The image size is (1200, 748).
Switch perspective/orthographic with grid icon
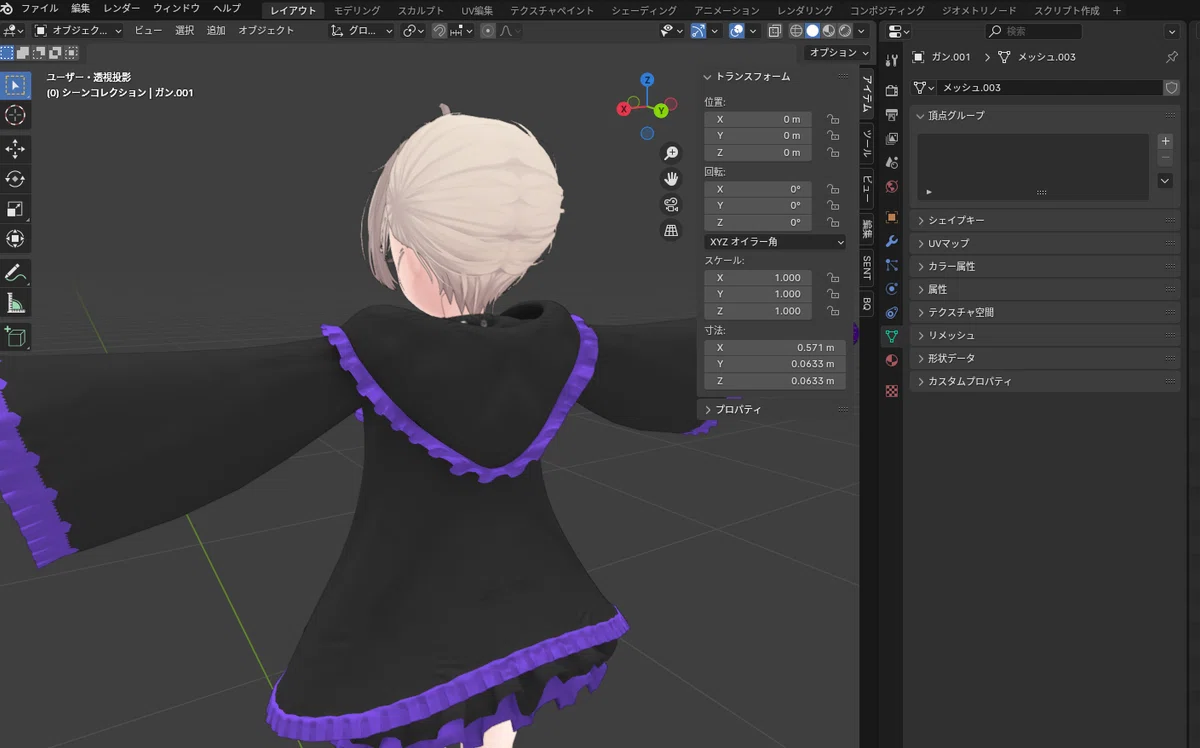[671, 231]
